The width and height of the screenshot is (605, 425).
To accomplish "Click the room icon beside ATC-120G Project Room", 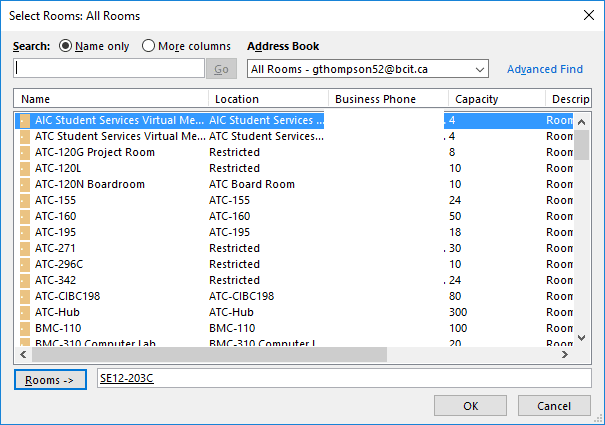I will (x=25, y=152).
